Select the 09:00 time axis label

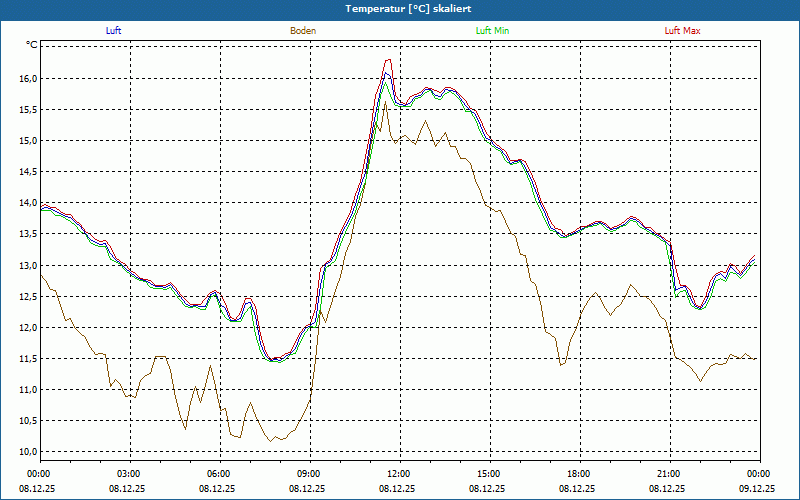[x=309, y=474]
